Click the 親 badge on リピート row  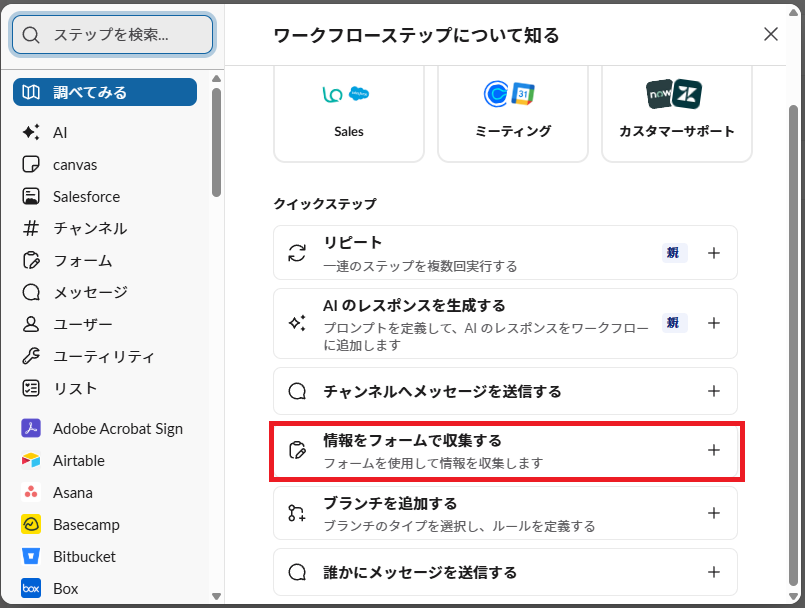pos(674,252)
